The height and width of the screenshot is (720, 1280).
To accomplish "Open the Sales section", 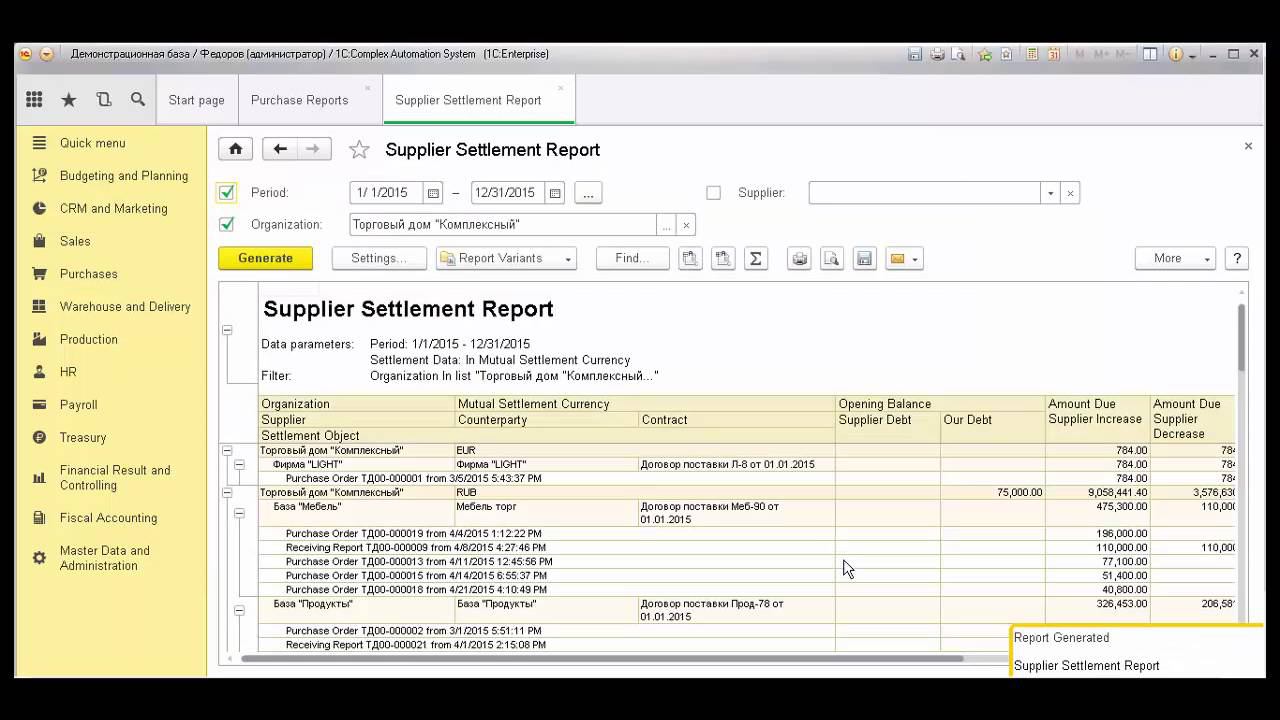I will point(75,241).
